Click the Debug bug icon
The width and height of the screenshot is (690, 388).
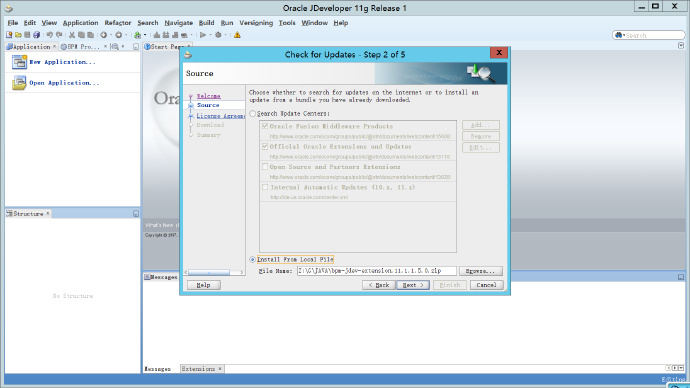(x=218, y=35)
